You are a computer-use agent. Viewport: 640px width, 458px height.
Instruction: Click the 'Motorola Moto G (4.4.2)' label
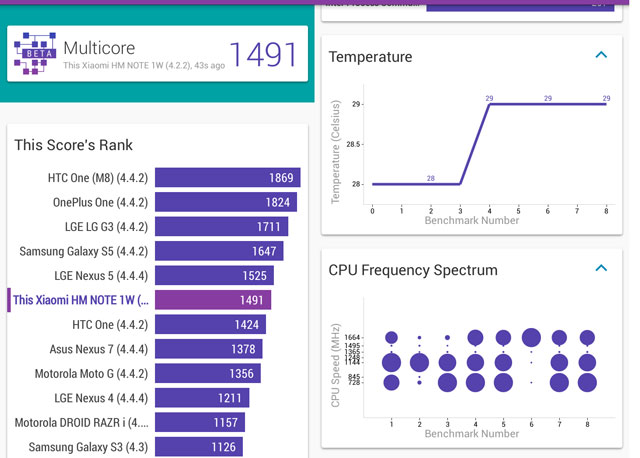coord(91,374)
